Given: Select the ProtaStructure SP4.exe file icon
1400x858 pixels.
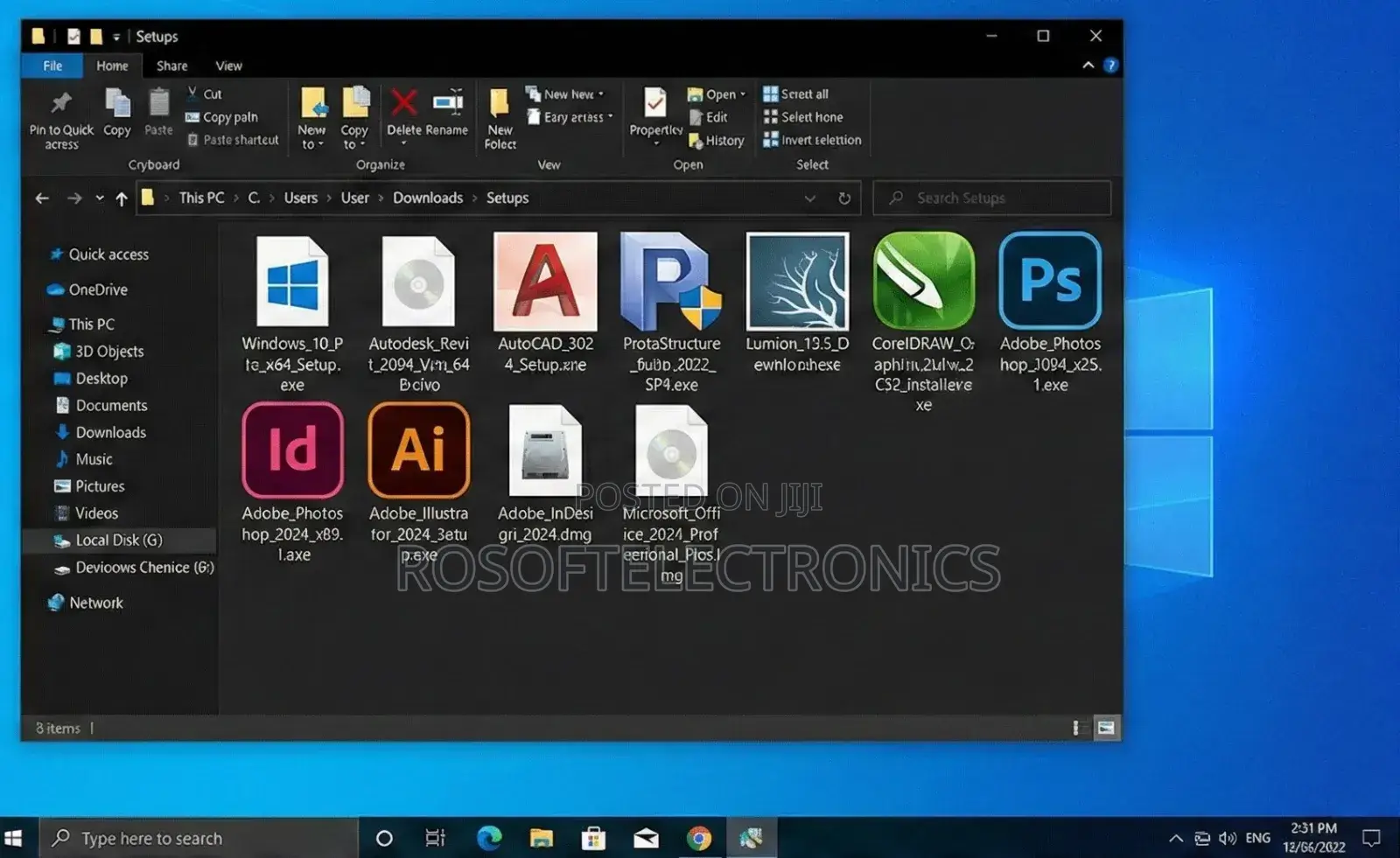Looking at the screenshot, I should 671,281.
